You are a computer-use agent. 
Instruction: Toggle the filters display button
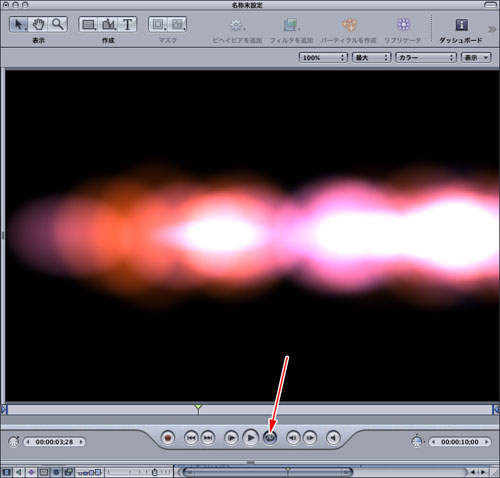[x=69, y=472]
